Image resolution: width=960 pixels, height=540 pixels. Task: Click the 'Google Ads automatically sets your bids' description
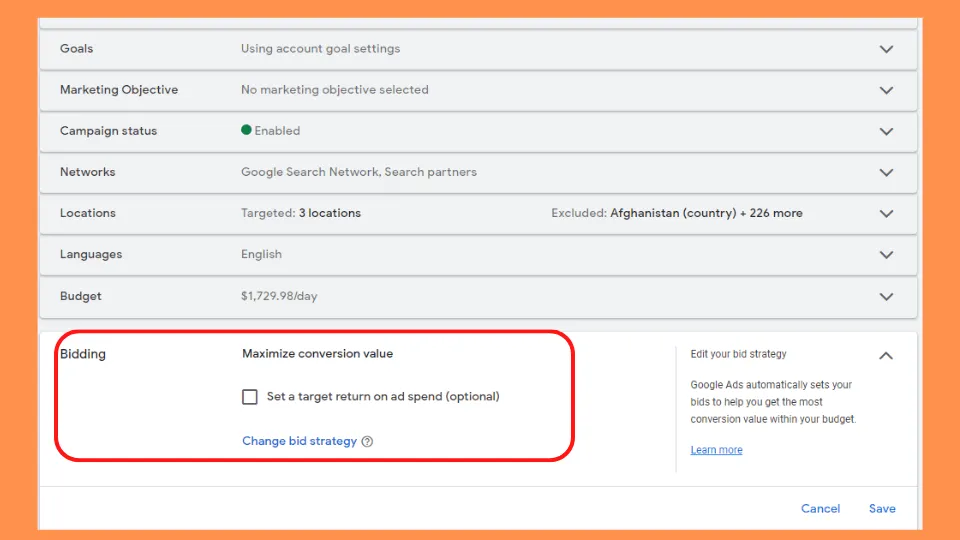(773, 402)
